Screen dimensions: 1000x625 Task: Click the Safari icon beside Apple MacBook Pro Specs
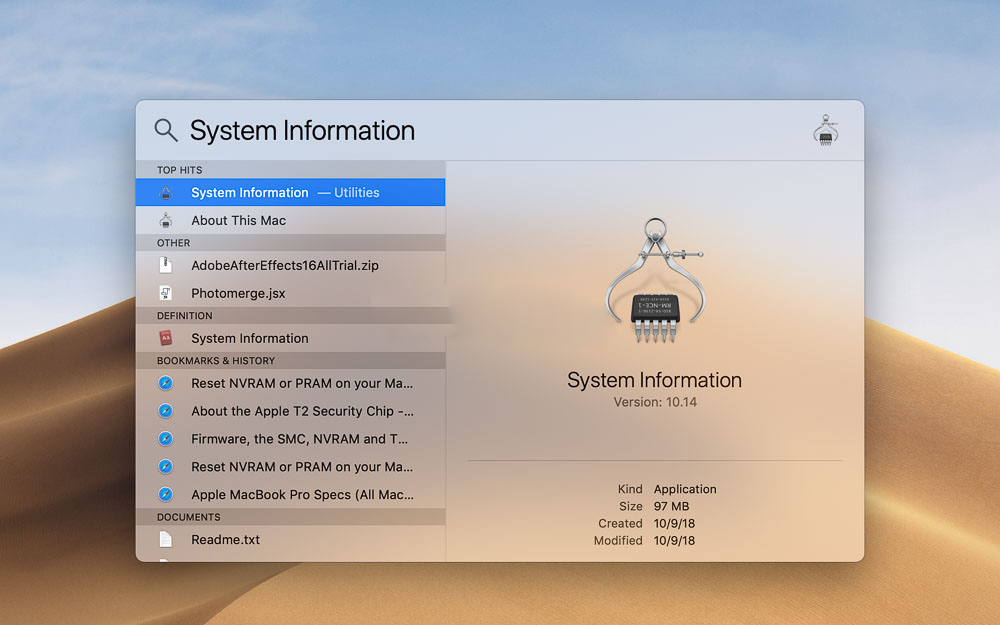pos(166,494)
